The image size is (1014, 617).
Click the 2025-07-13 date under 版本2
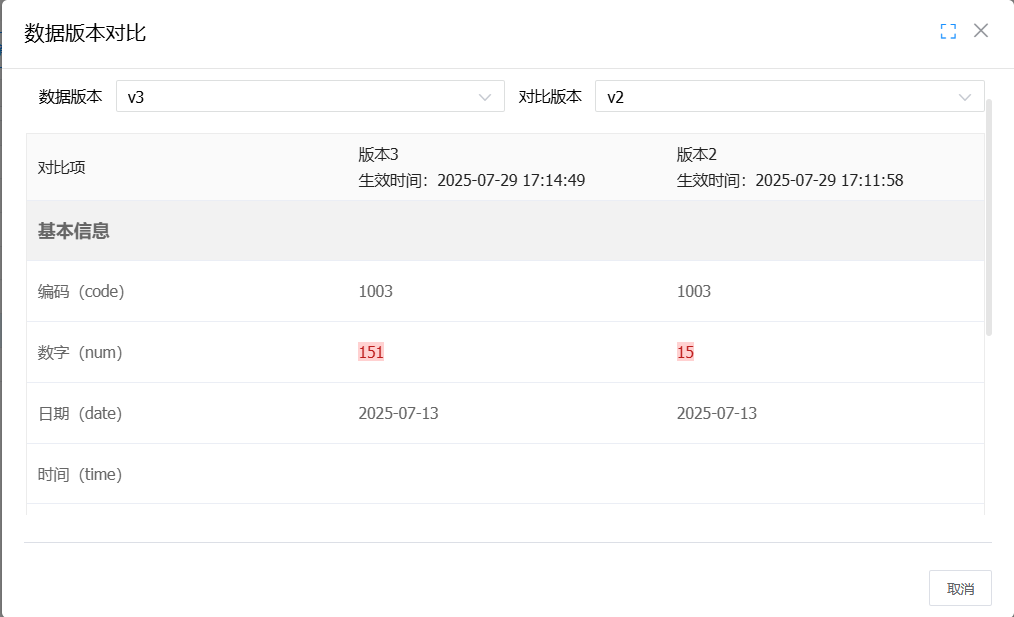coord(716,413)
